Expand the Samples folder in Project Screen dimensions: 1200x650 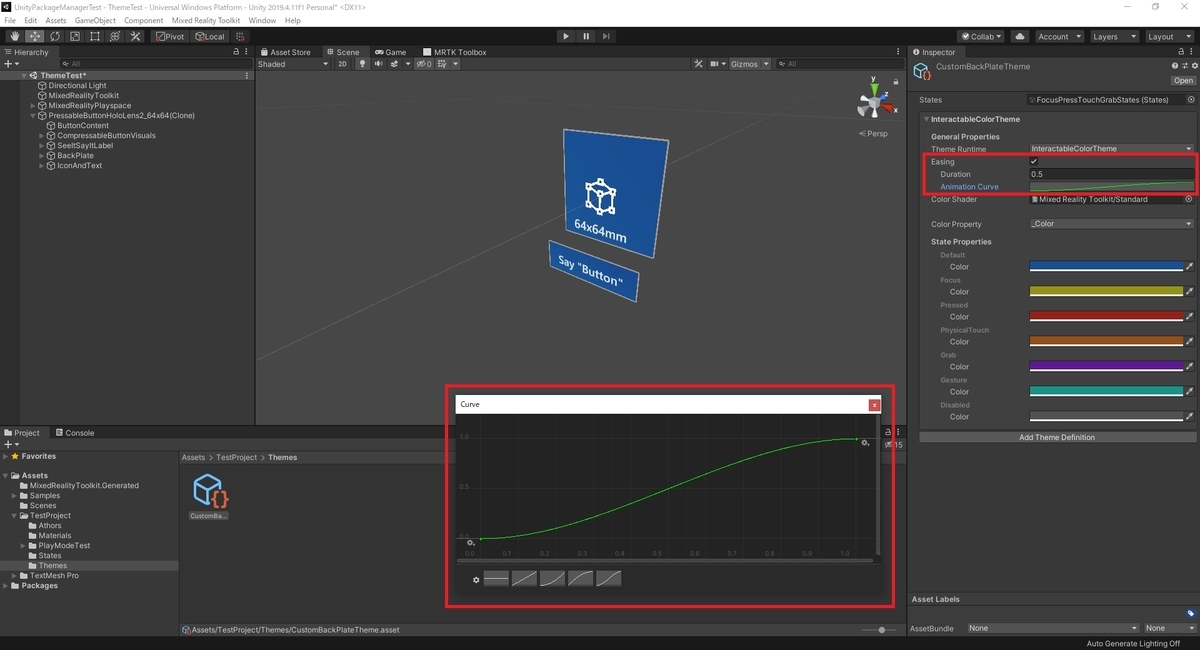coord(15,496)
